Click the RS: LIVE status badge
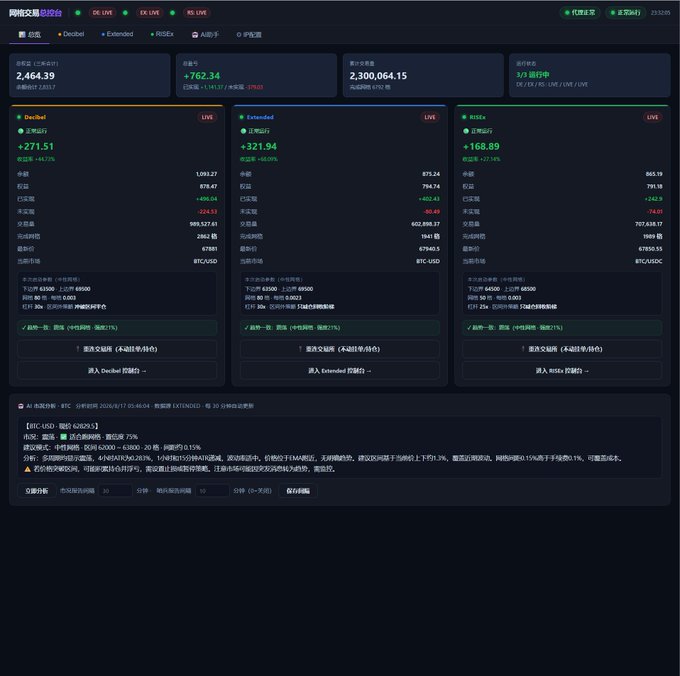Screen dimensions: 680x676 click(196, 13)
